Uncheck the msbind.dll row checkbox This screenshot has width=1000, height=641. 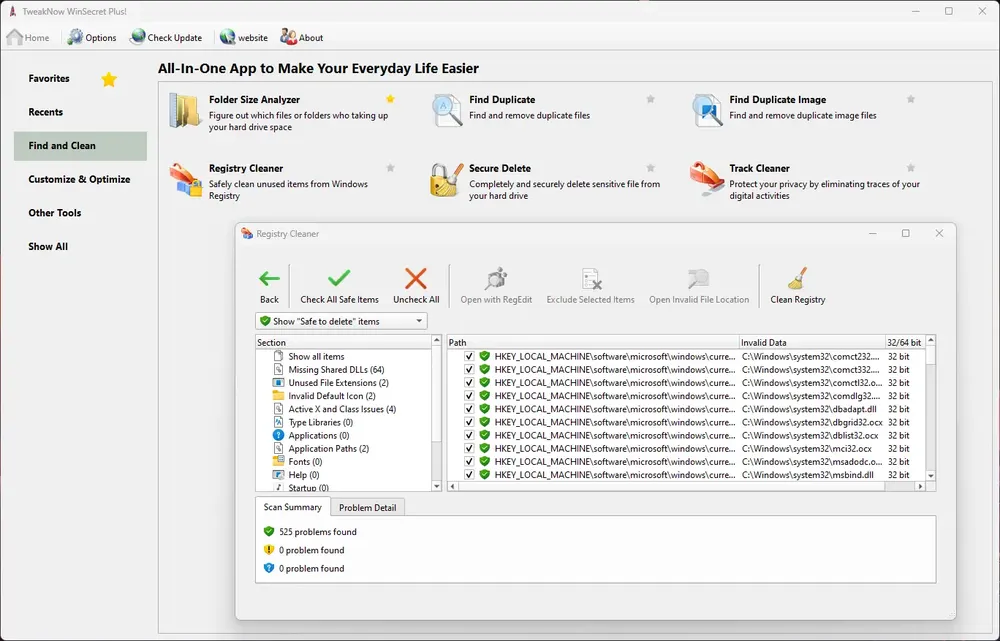click(x=469, y=475)
